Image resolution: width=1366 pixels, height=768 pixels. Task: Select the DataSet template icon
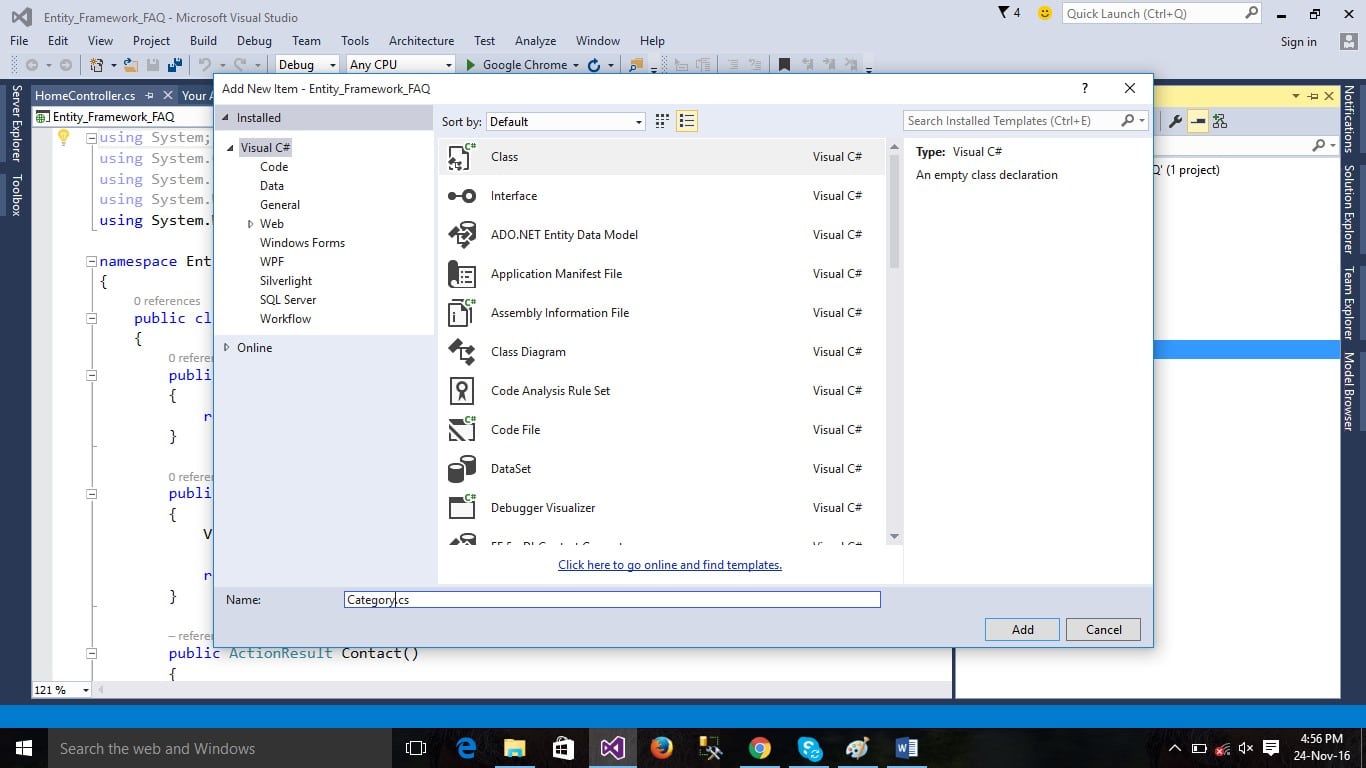tap(462, 469)
